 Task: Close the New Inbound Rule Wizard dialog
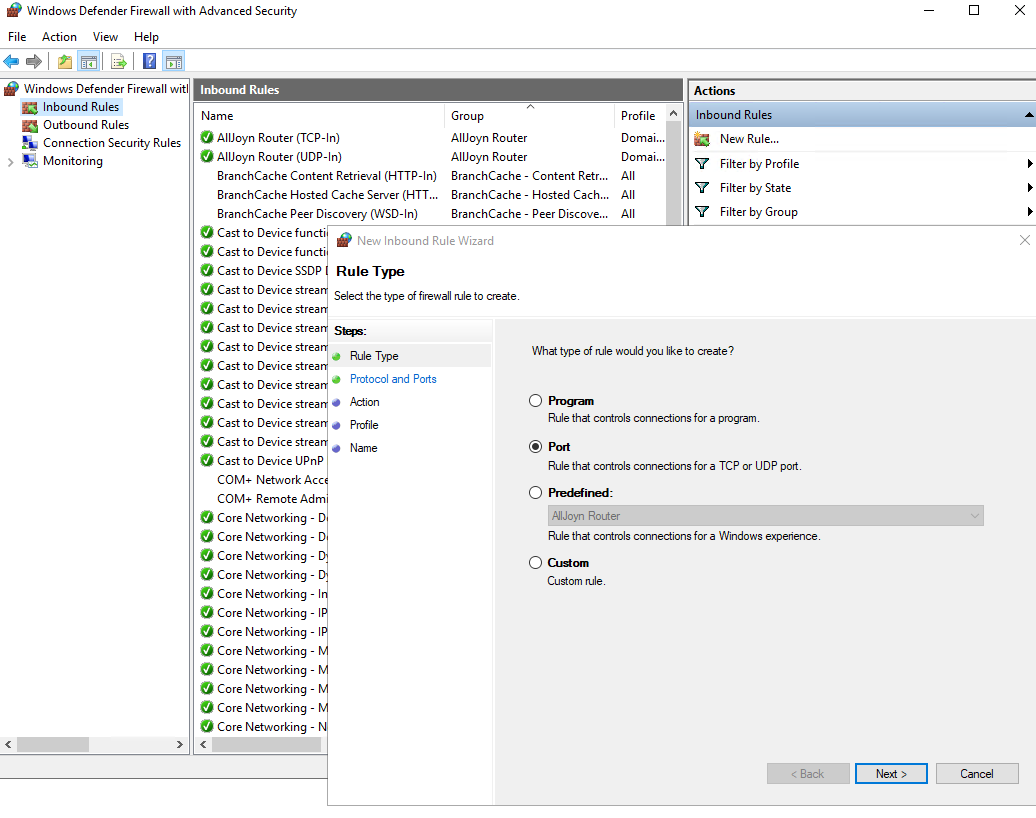[x=1025, y=240]
